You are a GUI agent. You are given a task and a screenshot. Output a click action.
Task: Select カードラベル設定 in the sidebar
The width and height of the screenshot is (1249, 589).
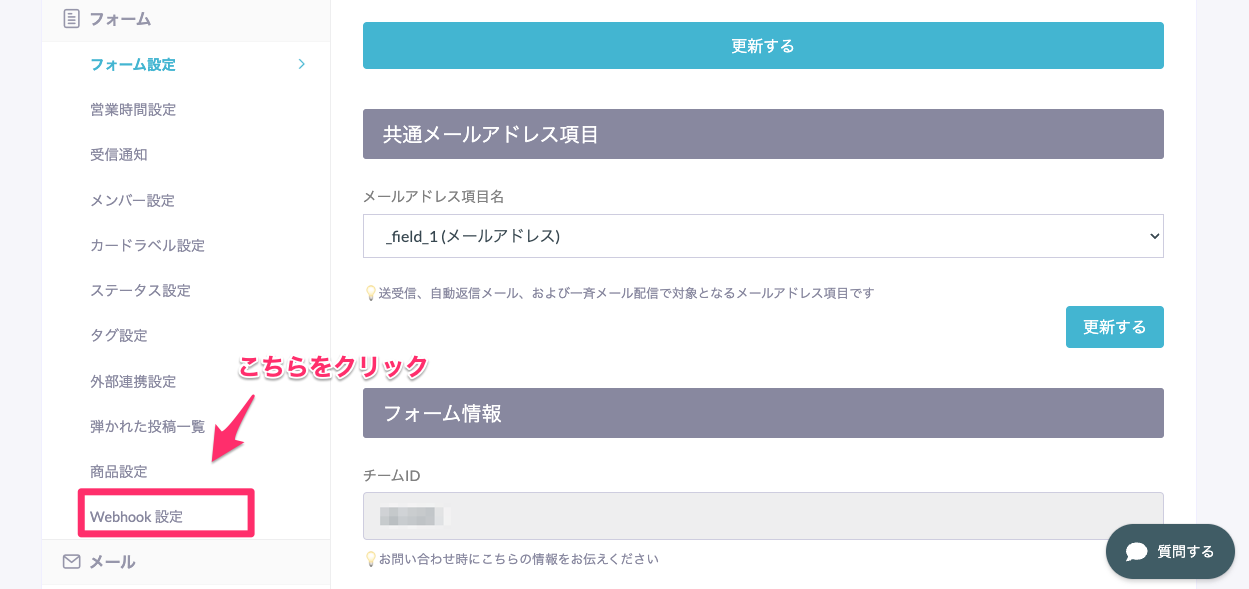[147, 245]
